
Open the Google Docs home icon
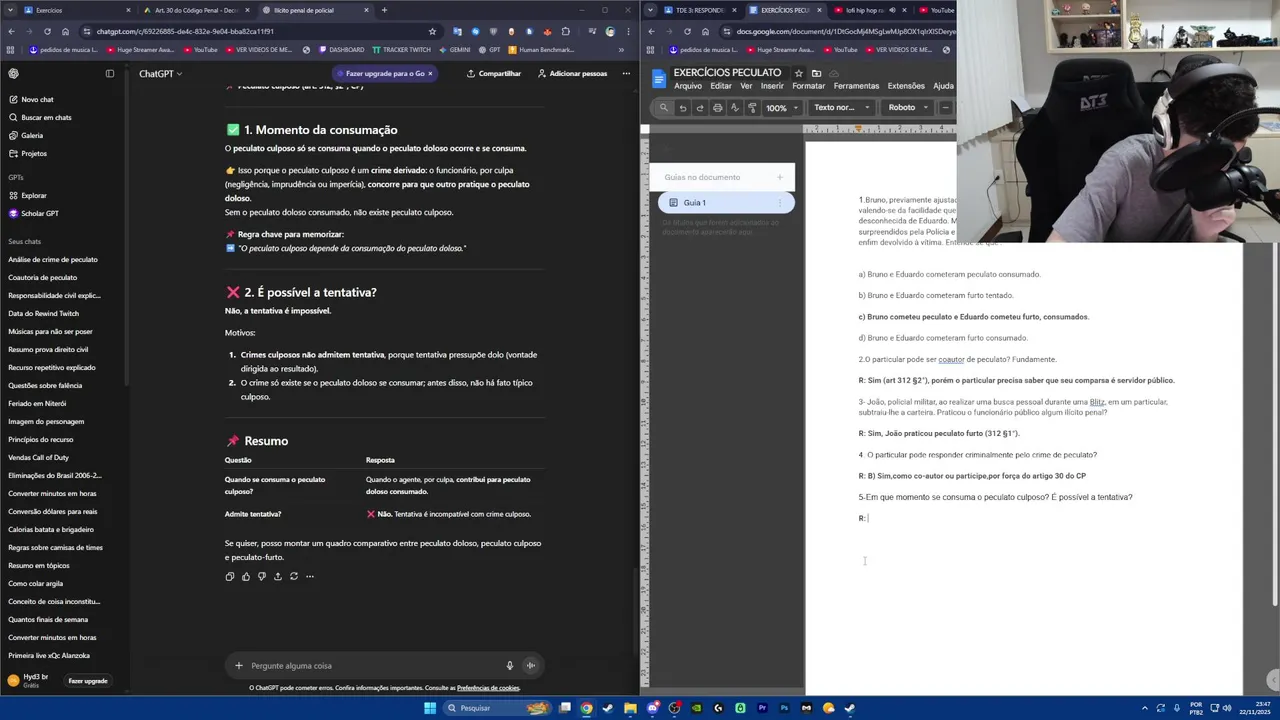[659, 79]
